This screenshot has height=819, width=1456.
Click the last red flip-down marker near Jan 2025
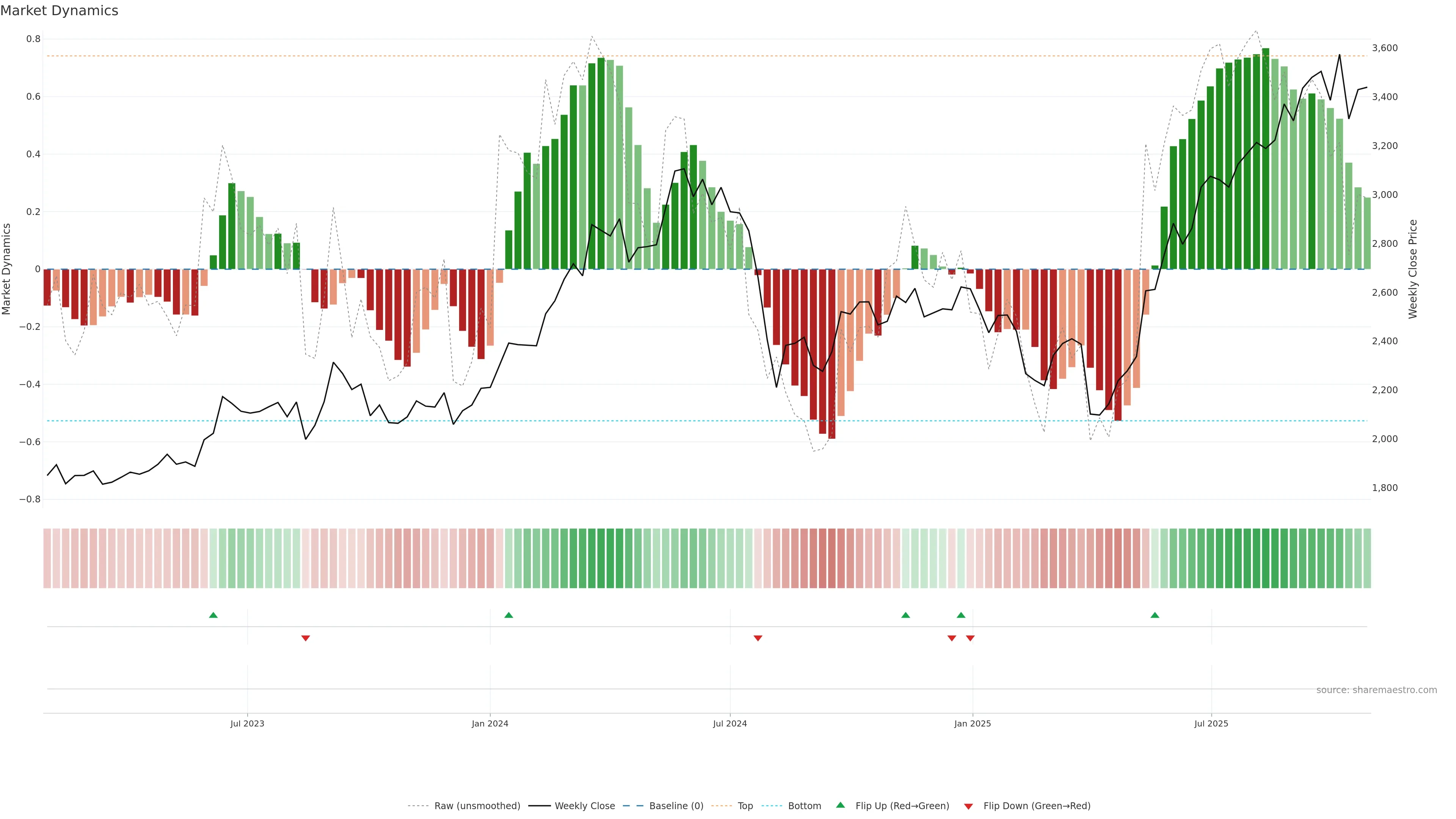pyautogui.click(x=971, y=638)
